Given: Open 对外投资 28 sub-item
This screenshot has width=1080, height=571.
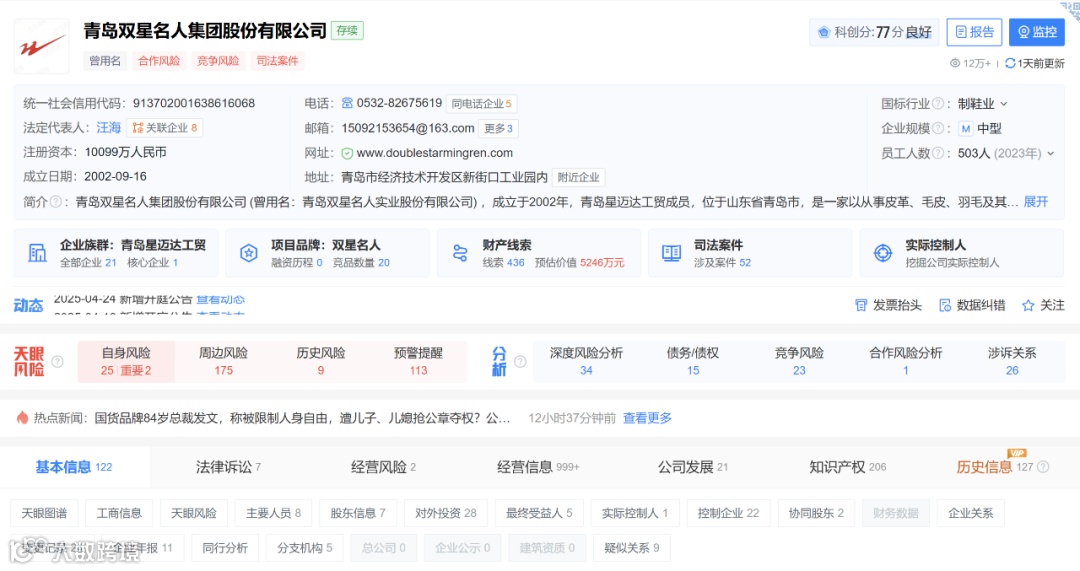Looking at the screenshot, I should coord(446,513).
